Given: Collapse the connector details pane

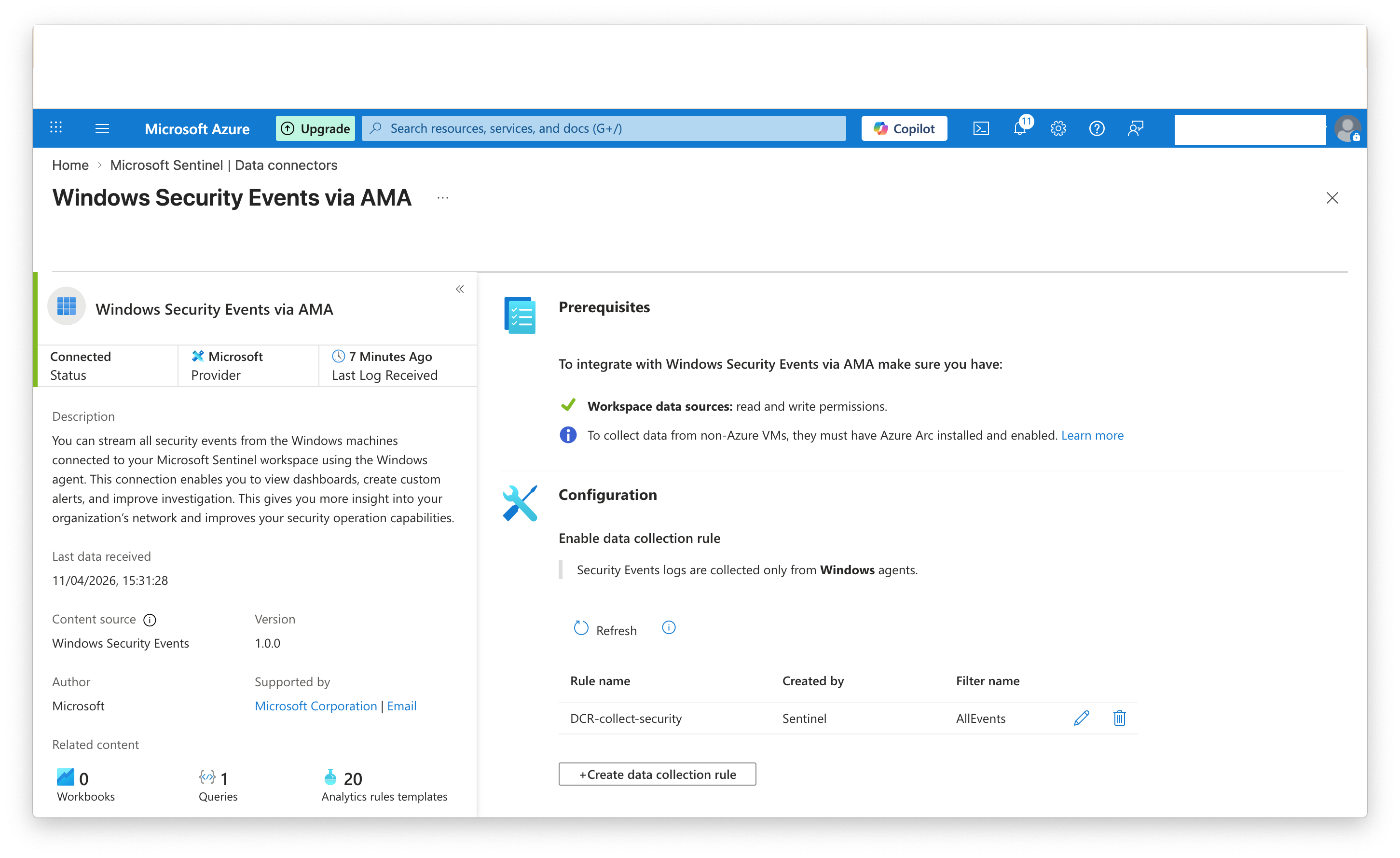Looking at the screenshot, I should (460, 289).
